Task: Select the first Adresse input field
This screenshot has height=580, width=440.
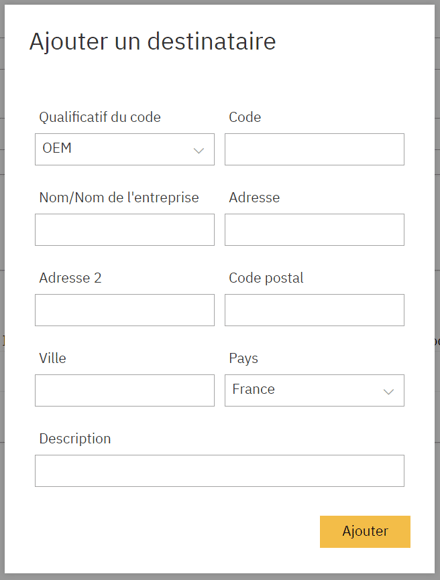Action: tap(314, 230)
